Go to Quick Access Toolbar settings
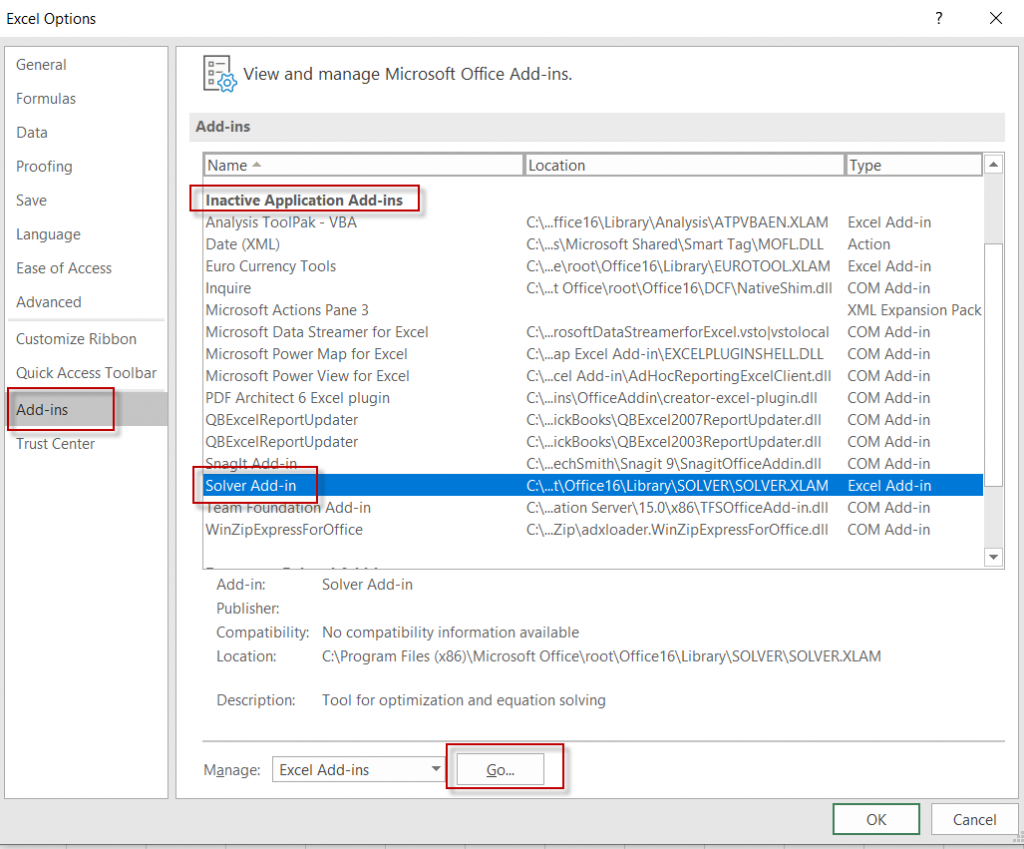Screen dimensions: 1024x849 coord(86,373)
